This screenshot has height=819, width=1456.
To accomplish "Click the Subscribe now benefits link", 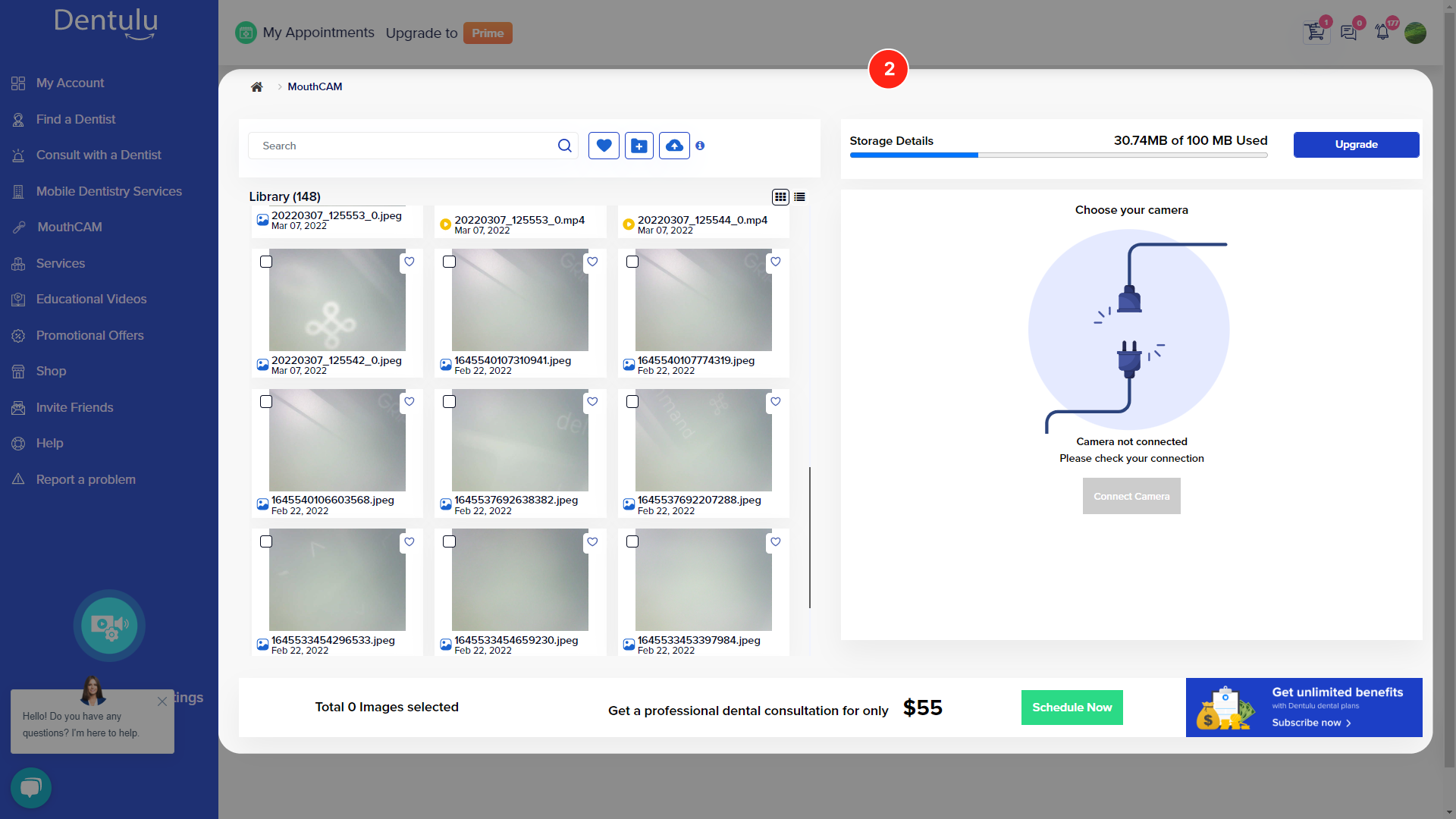I will coord(1311,721).
